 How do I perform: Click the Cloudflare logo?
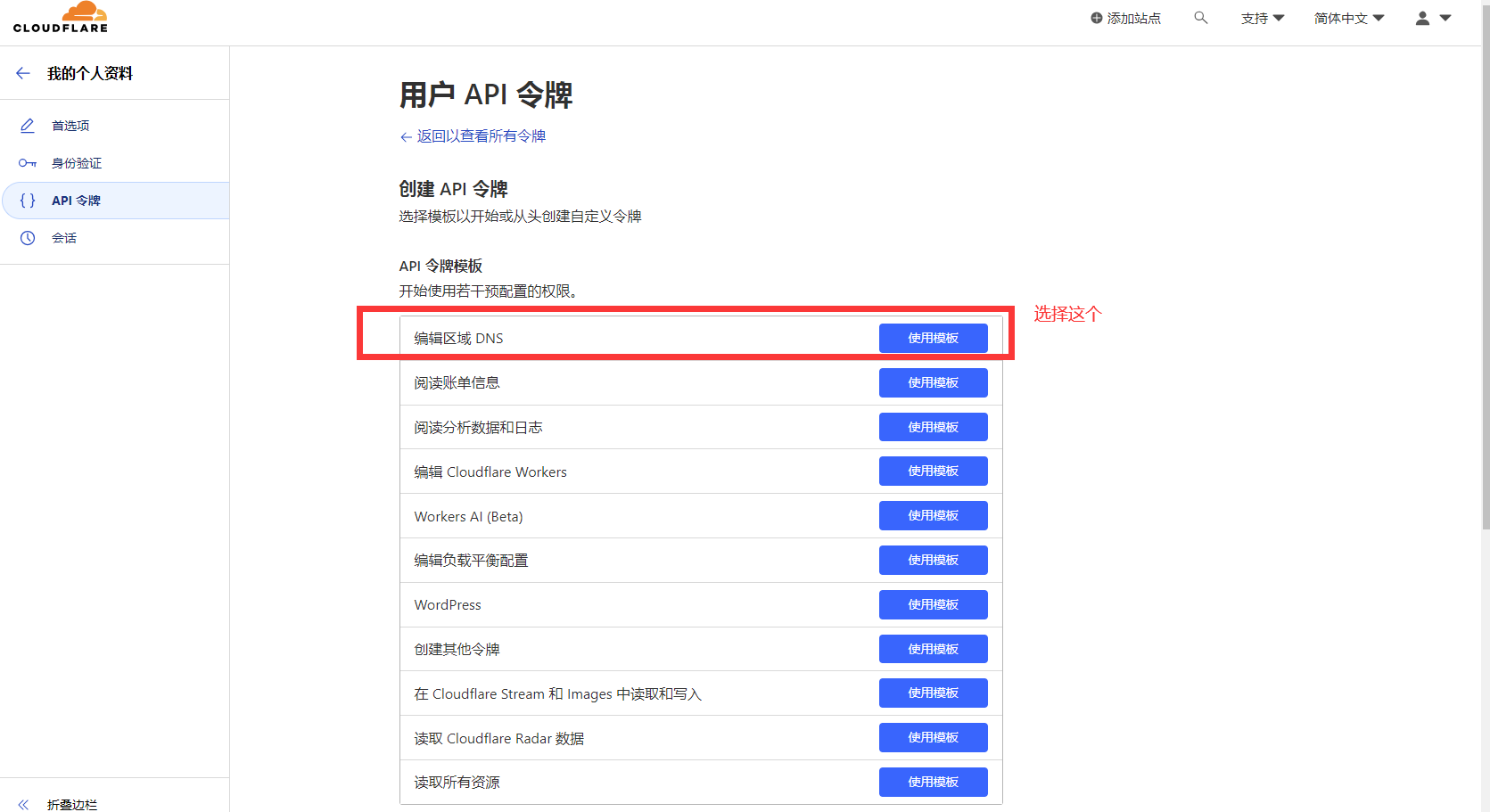click(61, 18)
